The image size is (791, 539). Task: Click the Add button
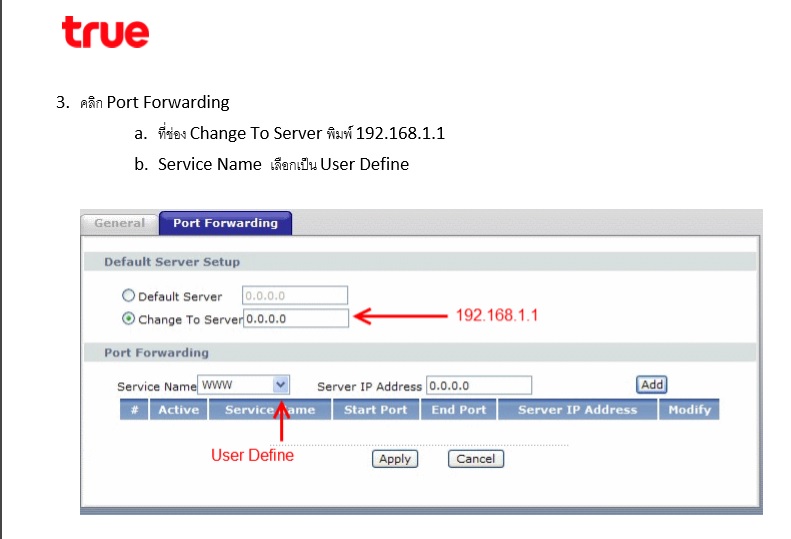pos(652,385)
